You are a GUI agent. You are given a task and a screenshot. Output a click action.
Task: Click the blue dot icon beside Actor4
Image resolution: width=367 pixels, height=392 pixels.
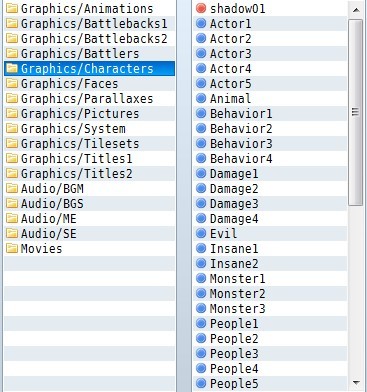point(201,68)
